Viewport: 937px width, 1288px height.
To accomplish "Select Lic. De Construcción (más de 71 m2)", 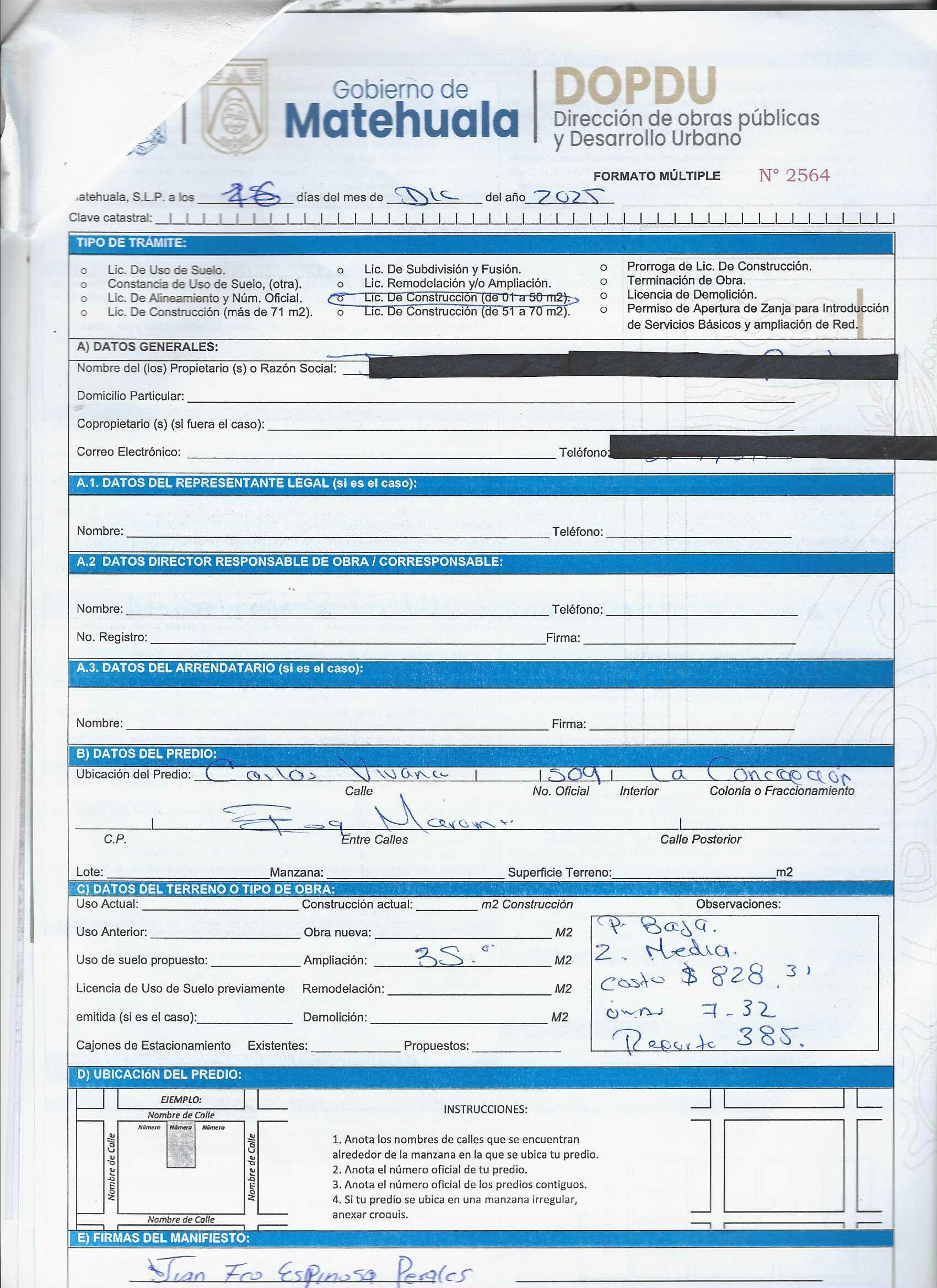I will click(84, 312).
